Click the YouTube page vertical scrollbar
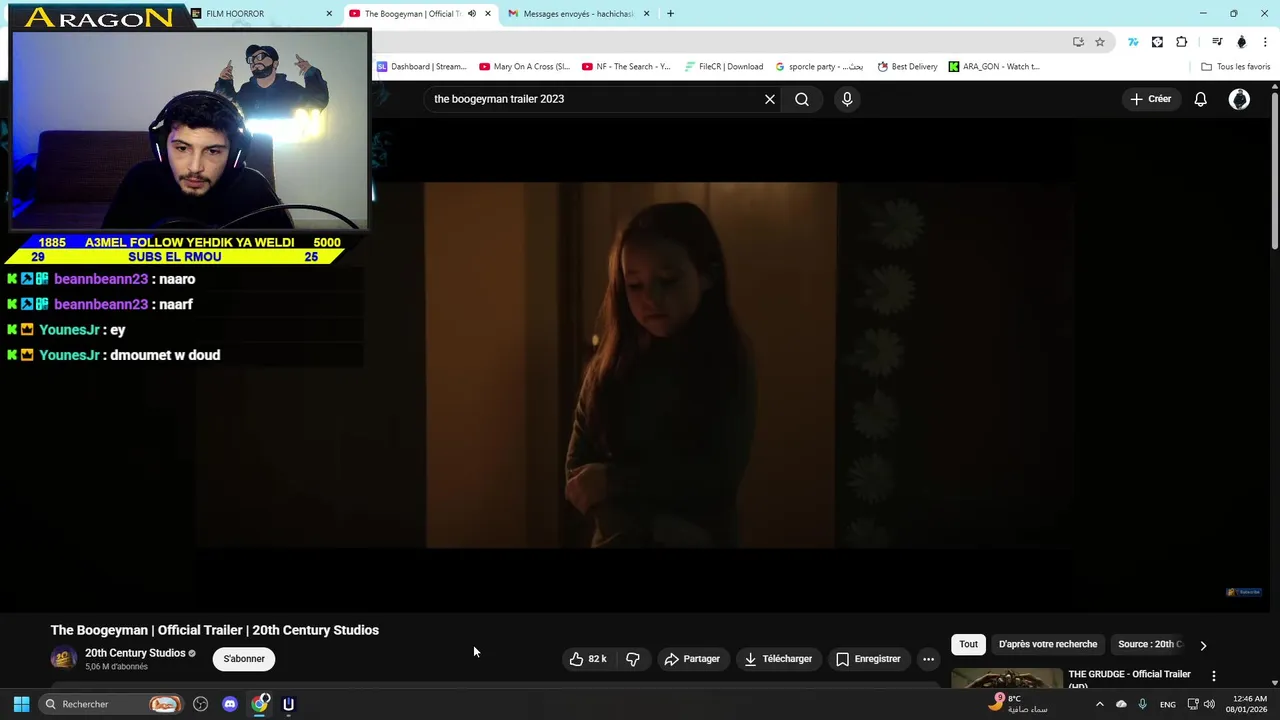1280x720 pixels. click(x=1274, y=170)
